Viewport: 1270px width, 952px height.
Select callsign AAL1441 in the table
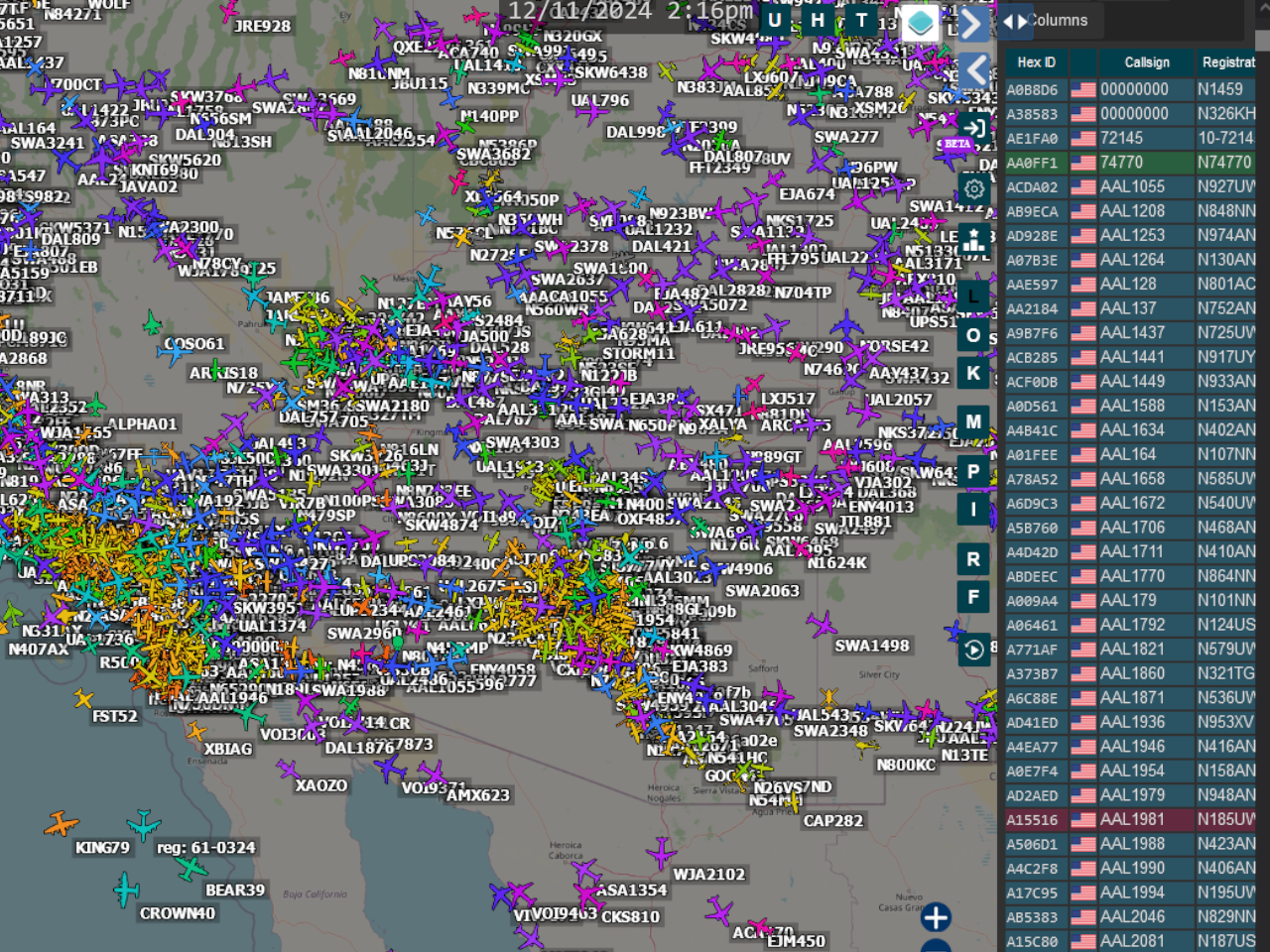click(x=1132, y=357)
